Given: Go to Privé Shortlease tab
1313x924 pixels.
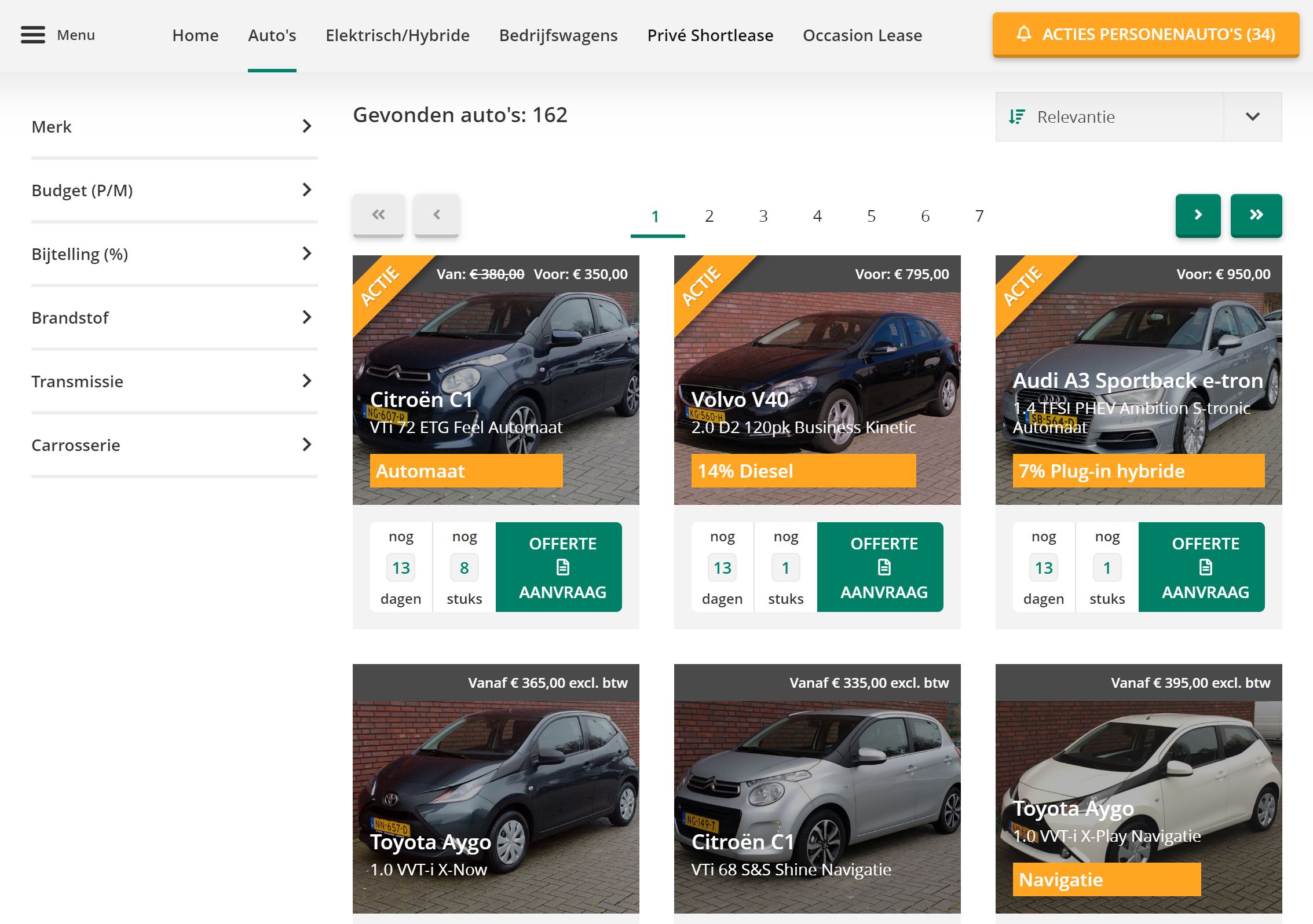Looking at the screenshot, I should coord(710,35).
